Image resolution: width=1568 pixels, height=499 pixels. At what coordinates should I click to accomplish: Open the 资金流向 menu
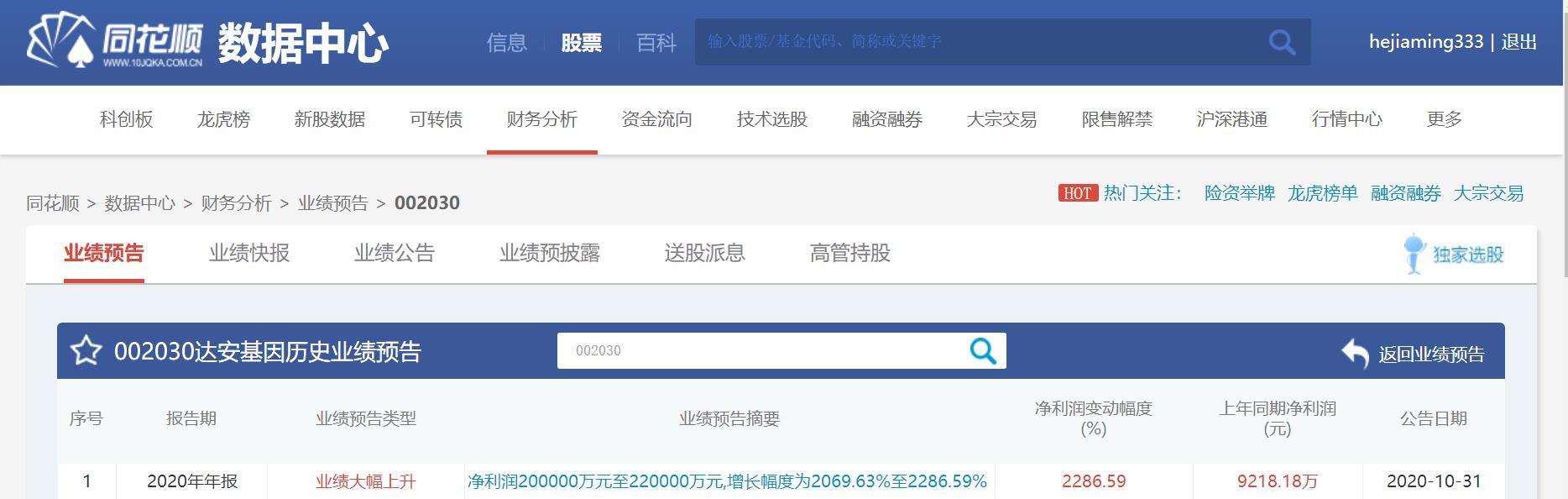[x=657, y=119]
